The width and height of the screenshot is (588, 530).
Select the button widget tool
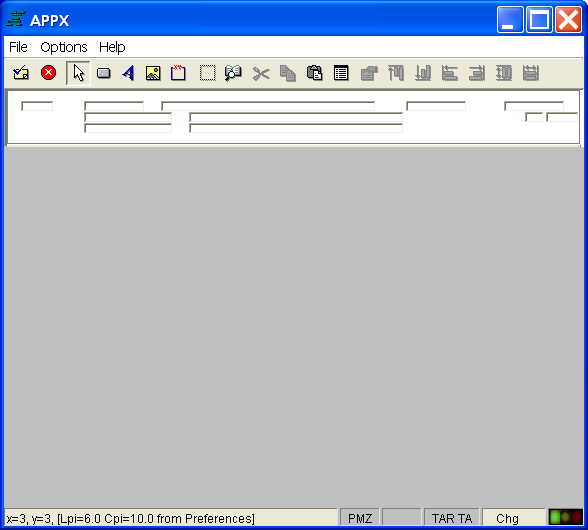click(x=104, y=73)
